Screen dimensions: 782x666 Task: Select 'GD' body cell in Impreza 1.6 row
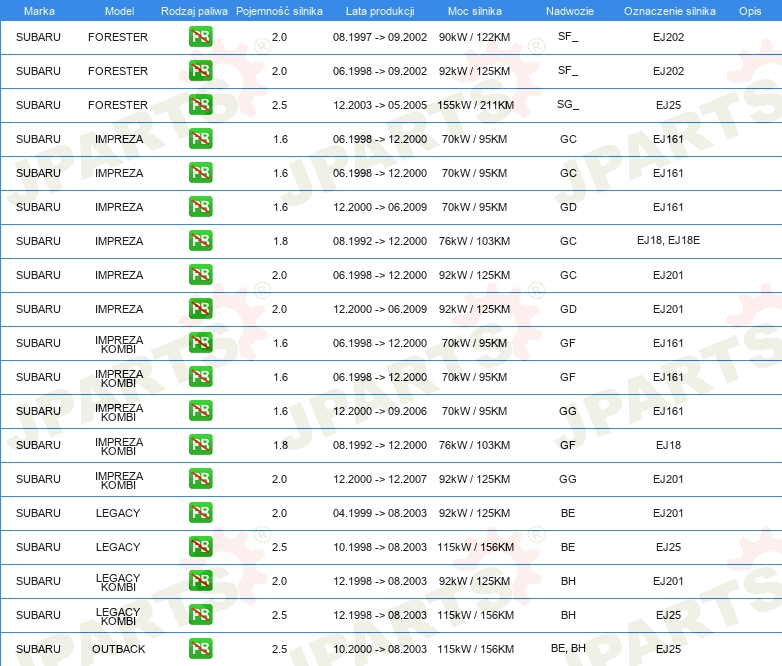point(568,207)
